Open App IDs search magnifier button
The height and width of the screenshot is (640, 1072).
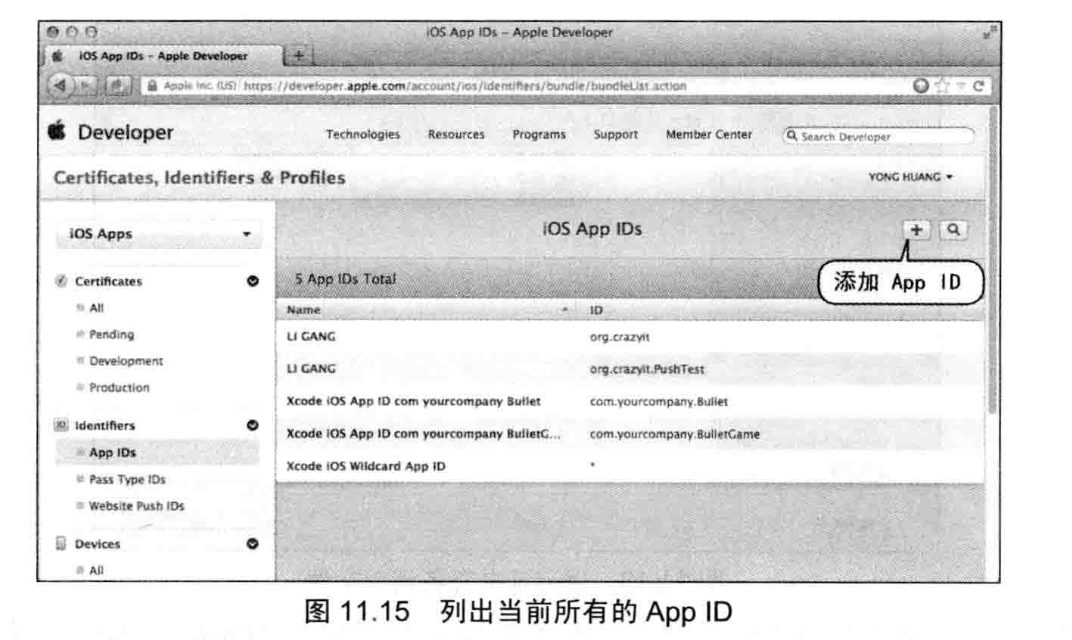click(x=953, y=230)
